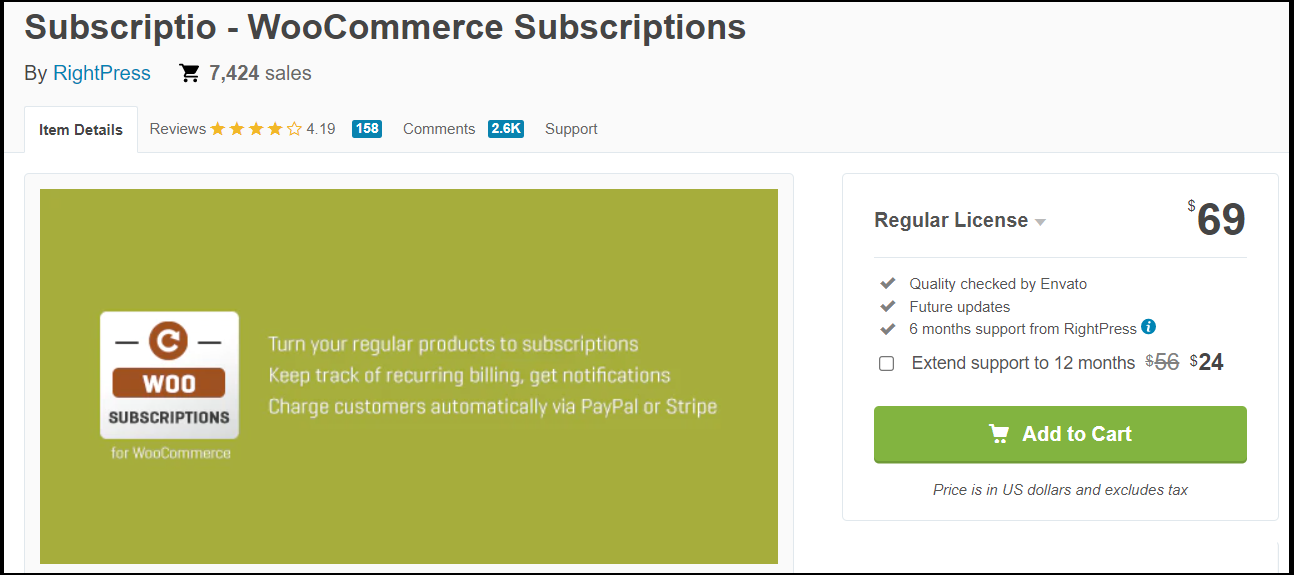Viewport: 1294px width, 575px height.
Task: Click the cart icon inside Add to Cart
Action: click(999, 434)
